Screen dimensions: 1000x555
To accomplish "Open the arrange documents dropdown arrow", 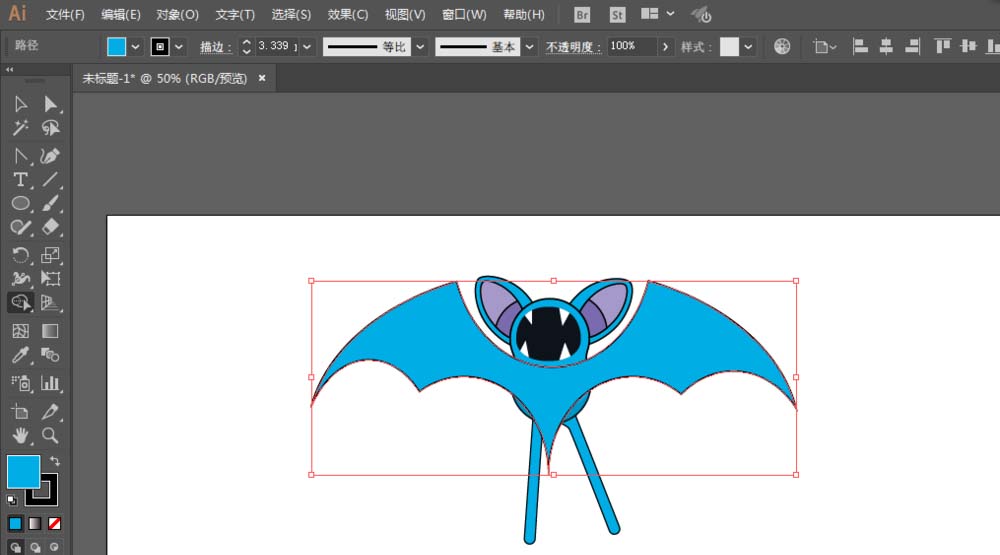I will (670, 13).
